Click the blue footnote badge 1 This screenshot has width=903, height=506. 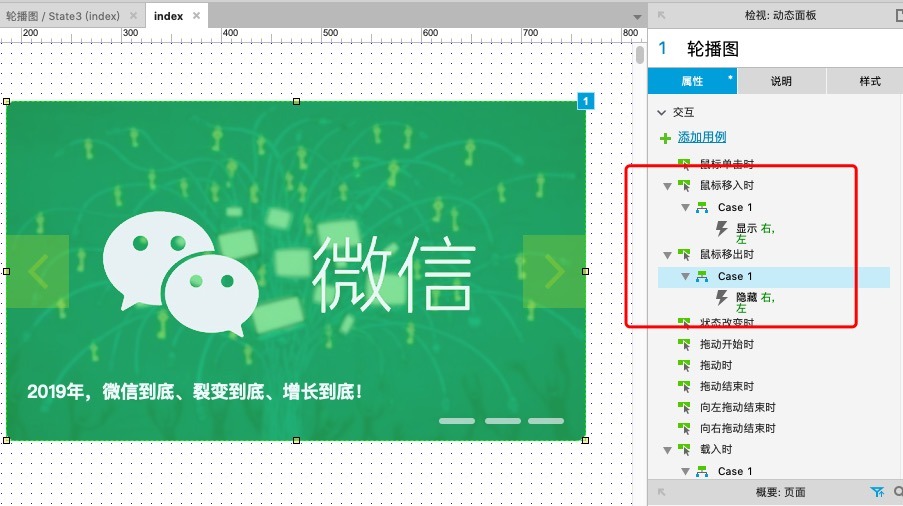[x=585, y=101]
